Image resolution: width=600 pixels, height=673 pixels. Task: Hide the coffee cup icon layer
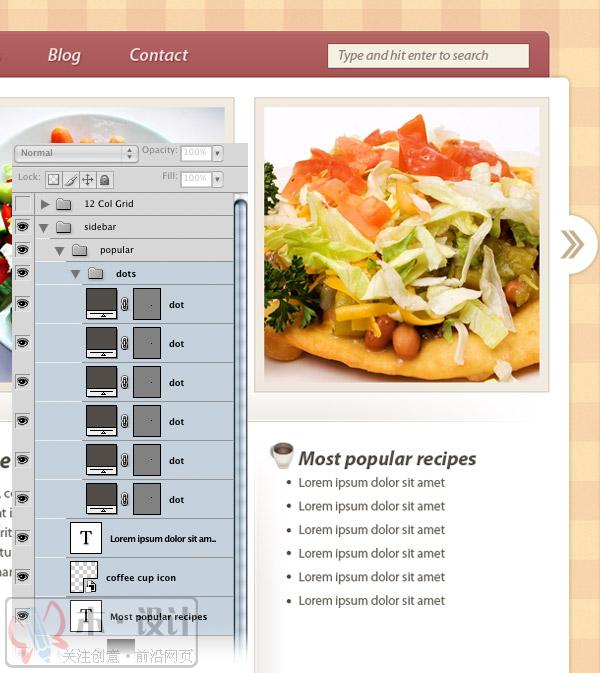pyautogui.click(x=23, y=576)
